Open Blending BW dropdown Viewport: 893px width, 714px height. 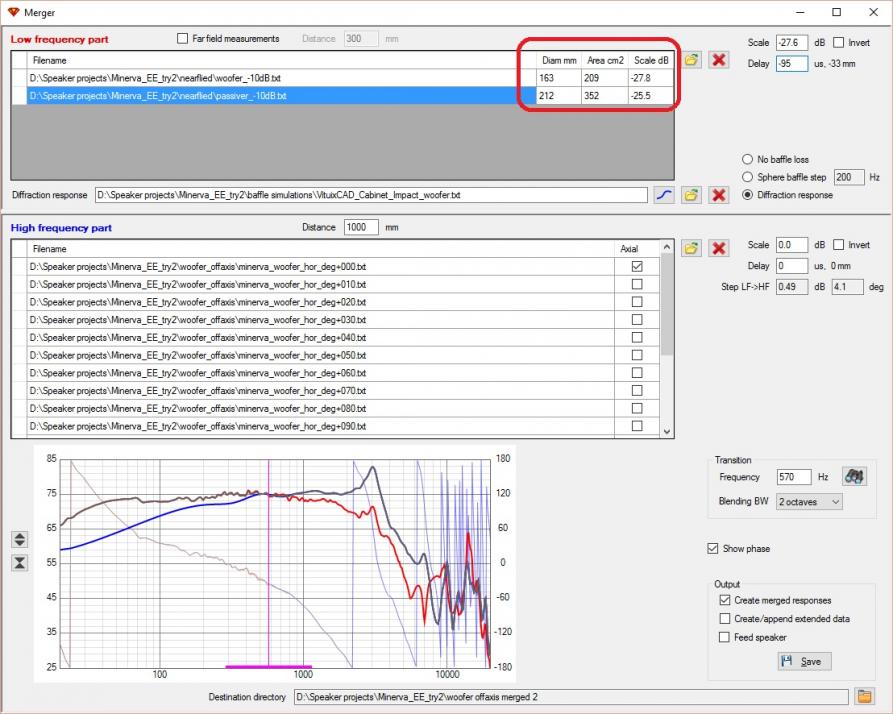[x=809, y=502]
